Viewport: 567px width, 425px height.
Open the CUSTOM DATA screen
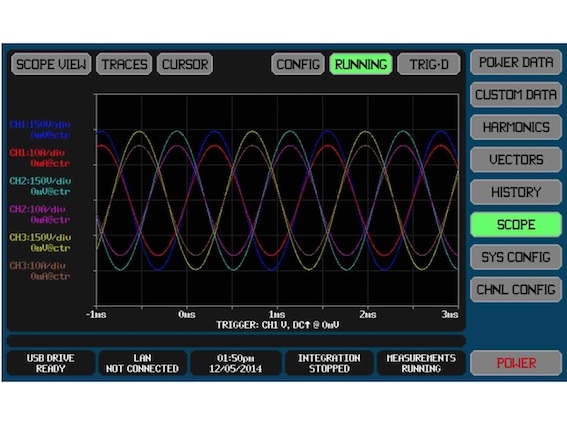pos(516,95)
